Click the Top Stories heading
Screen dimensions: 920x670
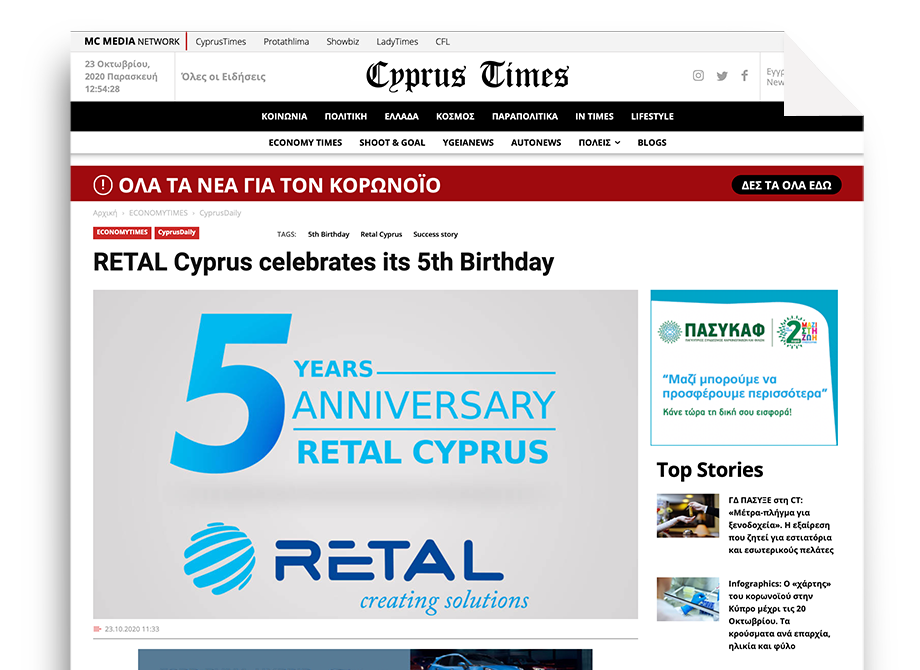click(x=710, y=470)
